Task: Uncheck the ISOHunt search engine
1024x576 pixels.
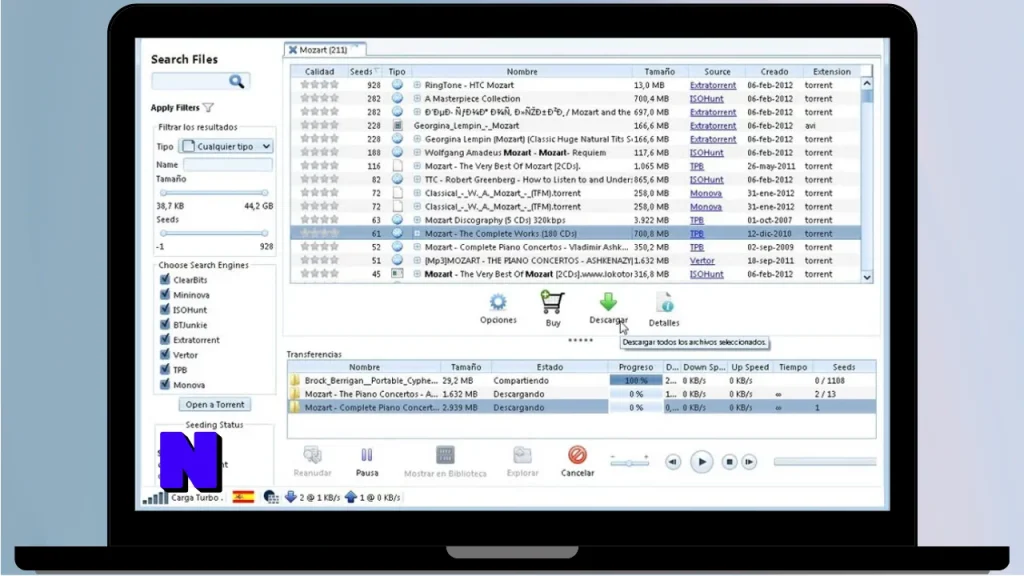Action: 165,310
